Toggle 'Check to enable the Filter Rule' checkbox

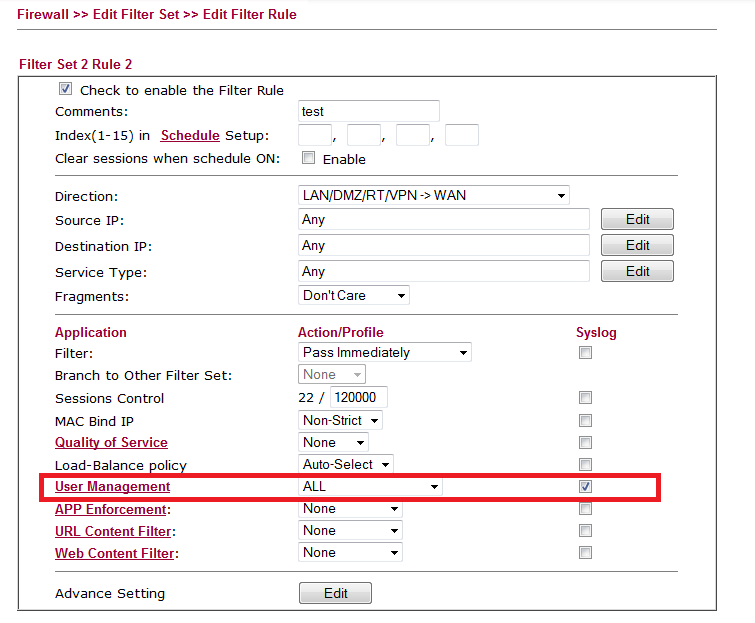pos(66,89)
